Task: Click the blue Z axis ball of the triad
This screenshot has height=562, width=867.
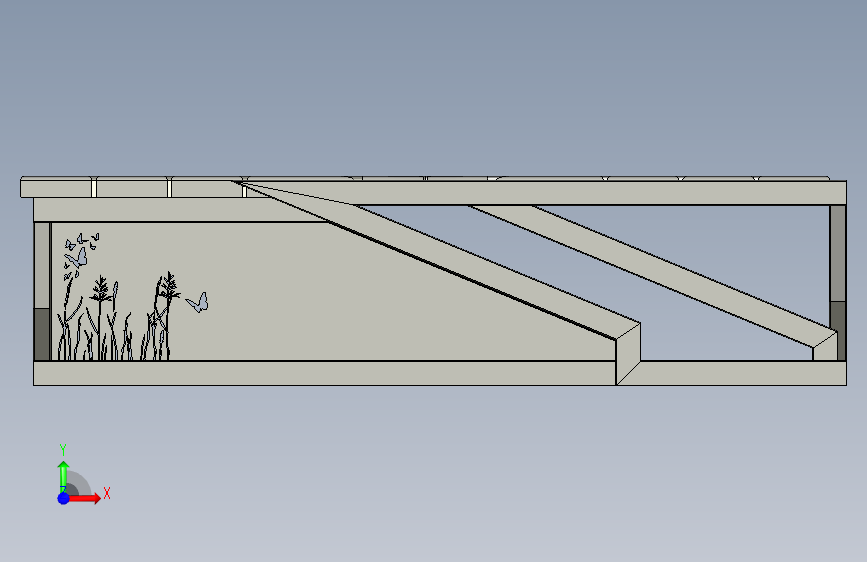Action: [x=64, y=498]
